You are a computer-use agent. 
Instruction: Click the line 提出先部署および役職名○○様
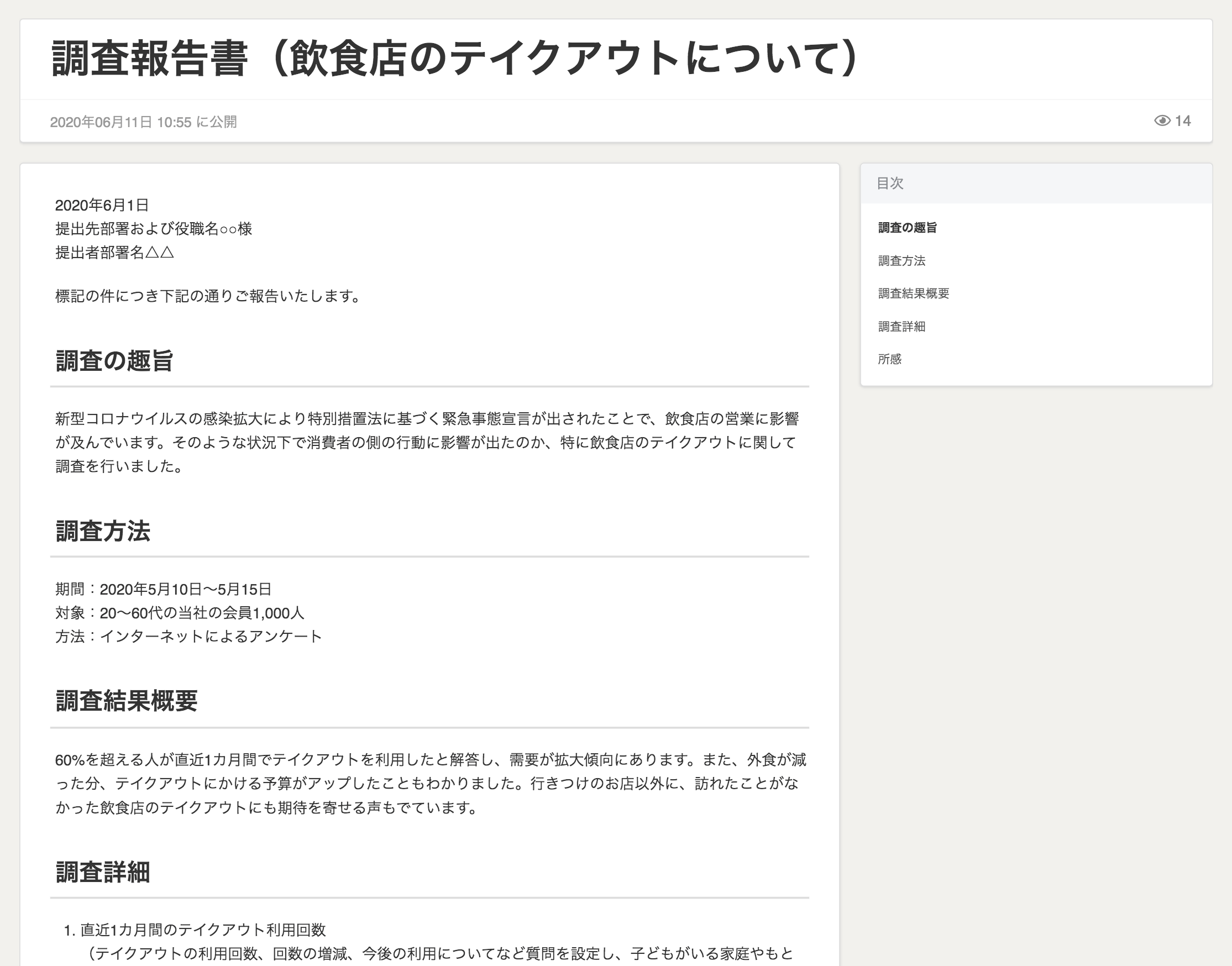[153, 228]
